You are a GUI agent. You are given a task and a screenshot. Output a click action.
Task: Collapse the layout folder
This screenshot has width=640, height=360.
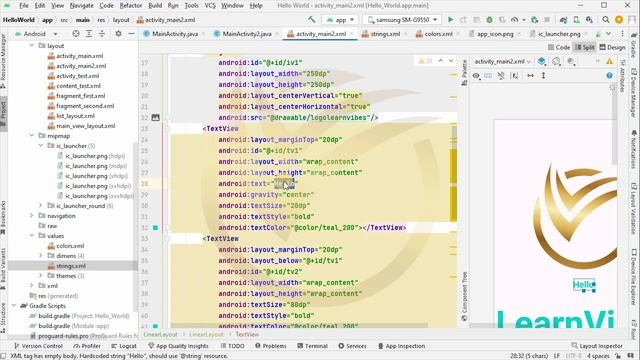(x=31, y=46)
